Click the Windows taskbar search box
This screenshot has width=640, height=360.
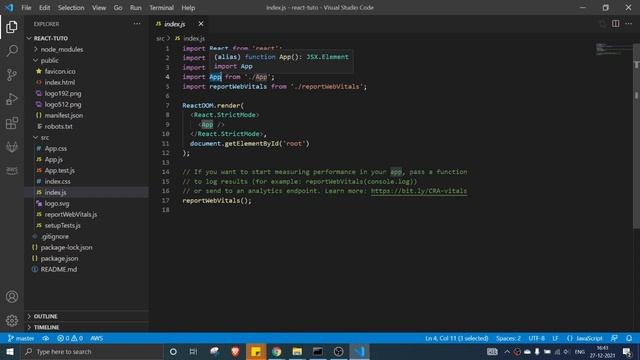92,351
